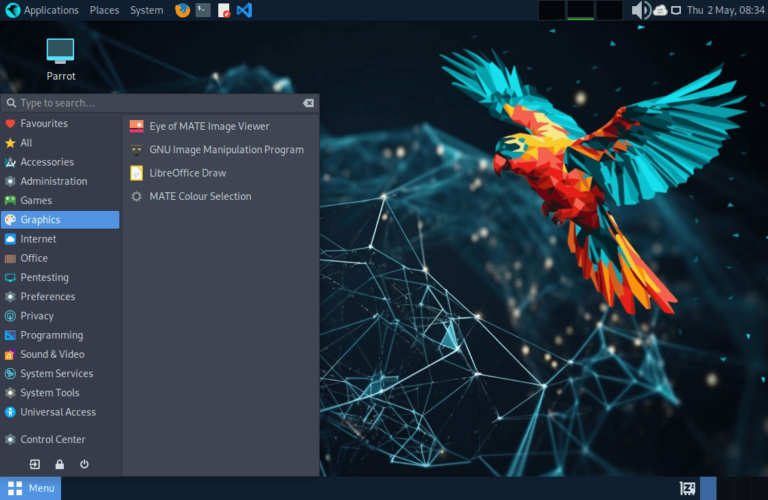
Task: Open the Pentesting category
Action: point(60,277)
